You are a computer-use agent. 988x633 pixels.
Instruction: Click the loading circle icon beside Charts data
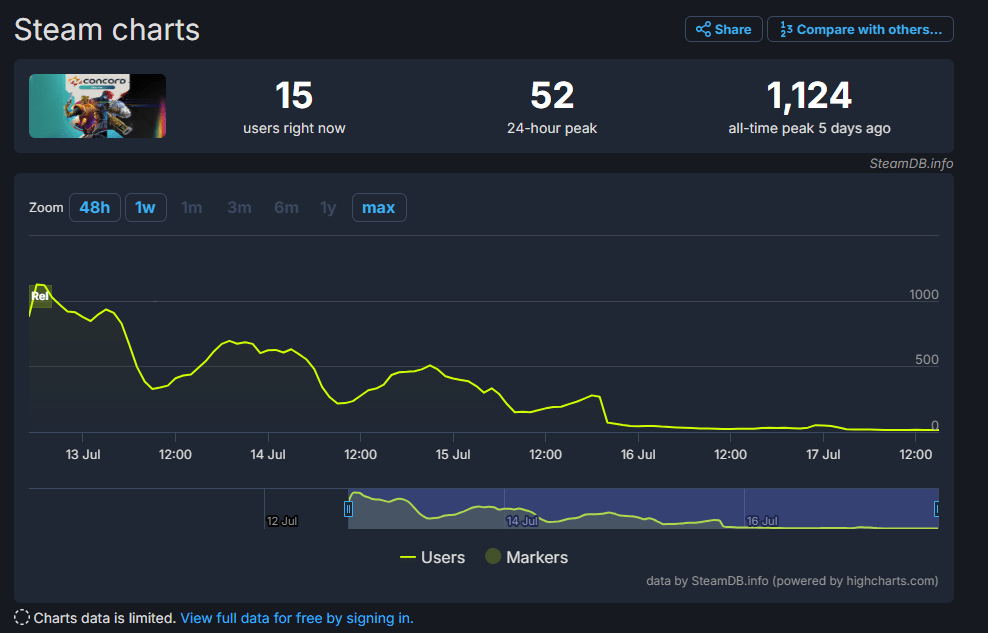22,617
